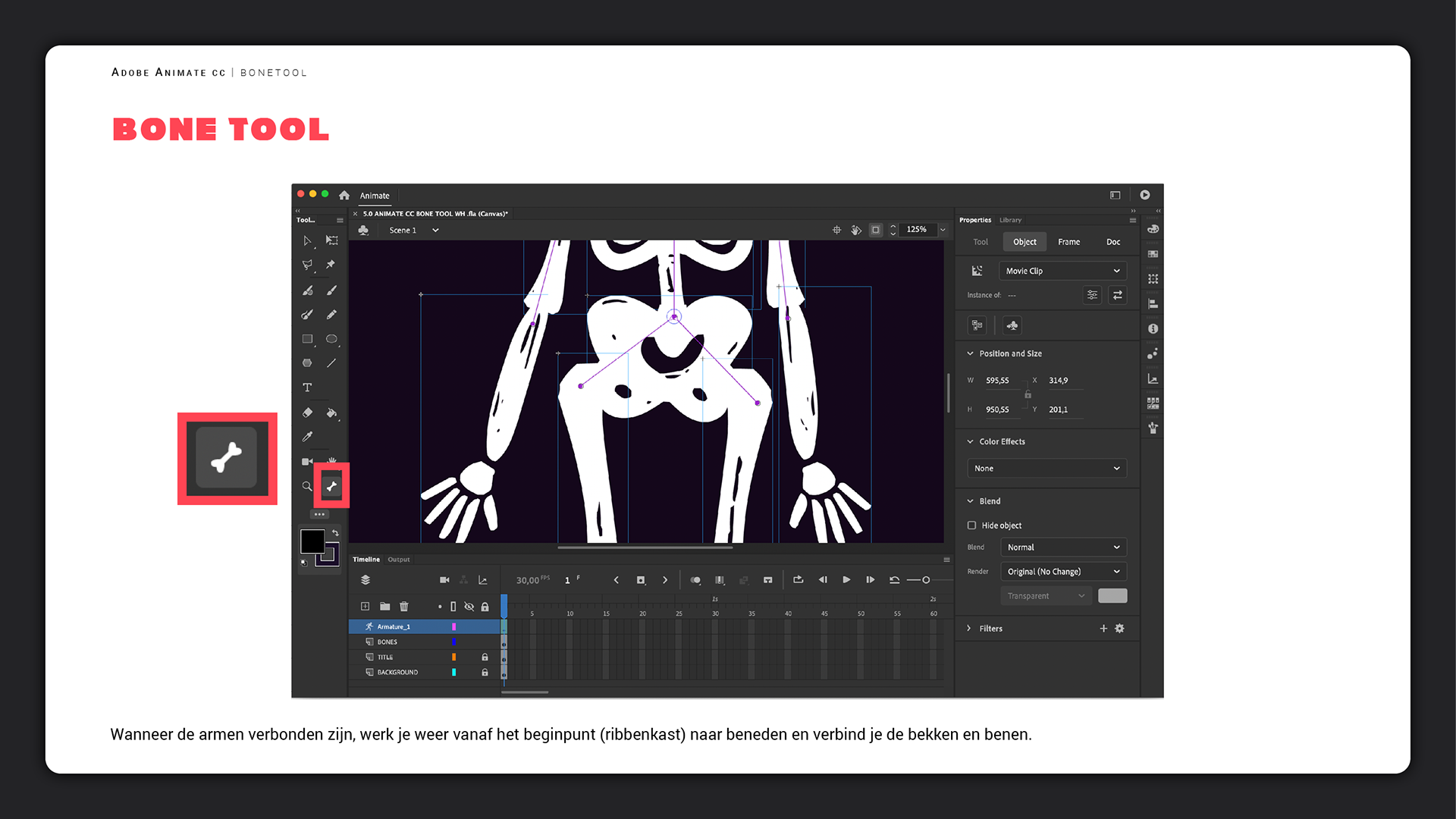The width and height of the screenshot is (1456, 819).
Task: Unlock the BACKGROUND layer
Action: (485, 672)
